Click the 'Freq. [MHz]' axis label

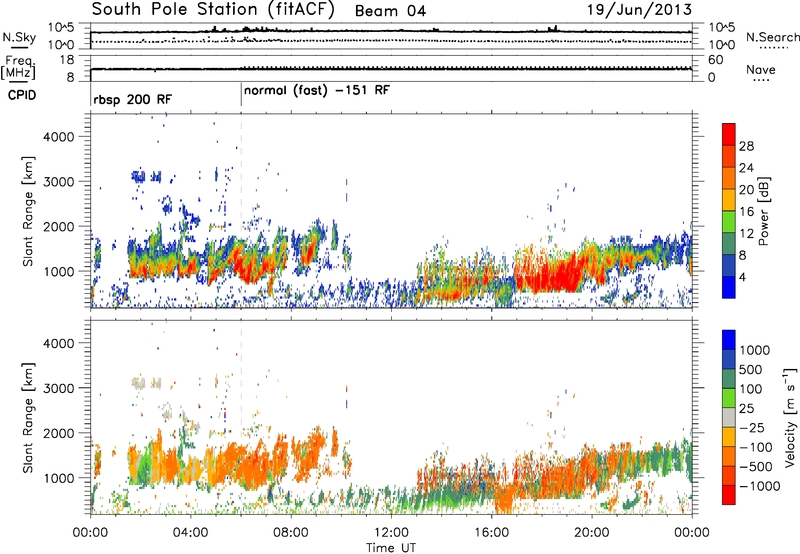click(18, 68)
